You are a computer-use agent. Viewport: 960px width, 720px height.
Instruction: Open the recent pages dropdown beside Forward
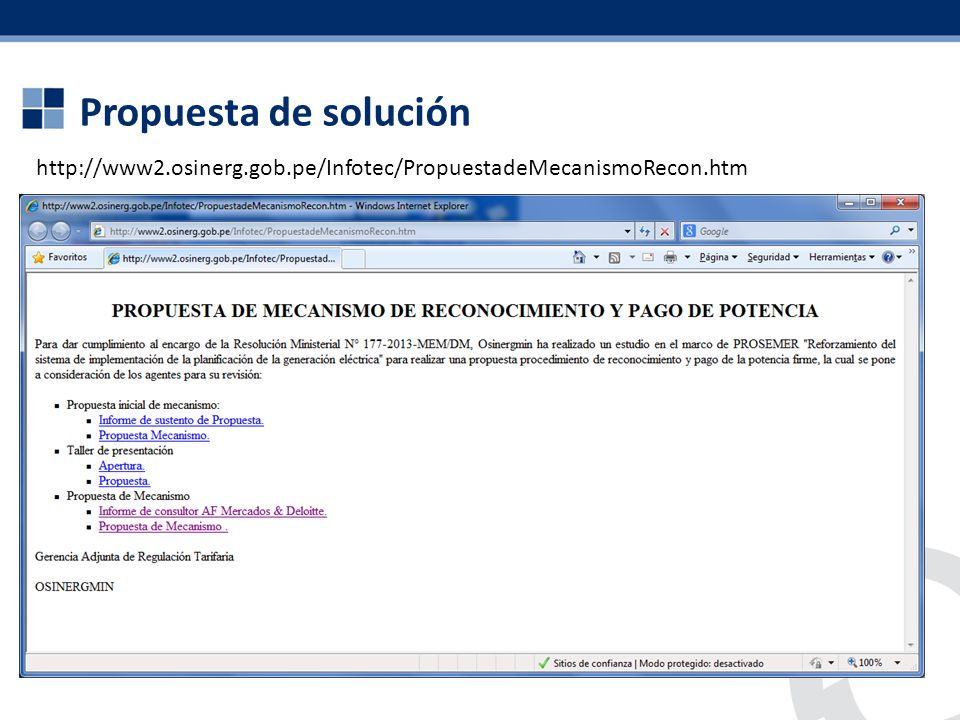click(78, 231)
